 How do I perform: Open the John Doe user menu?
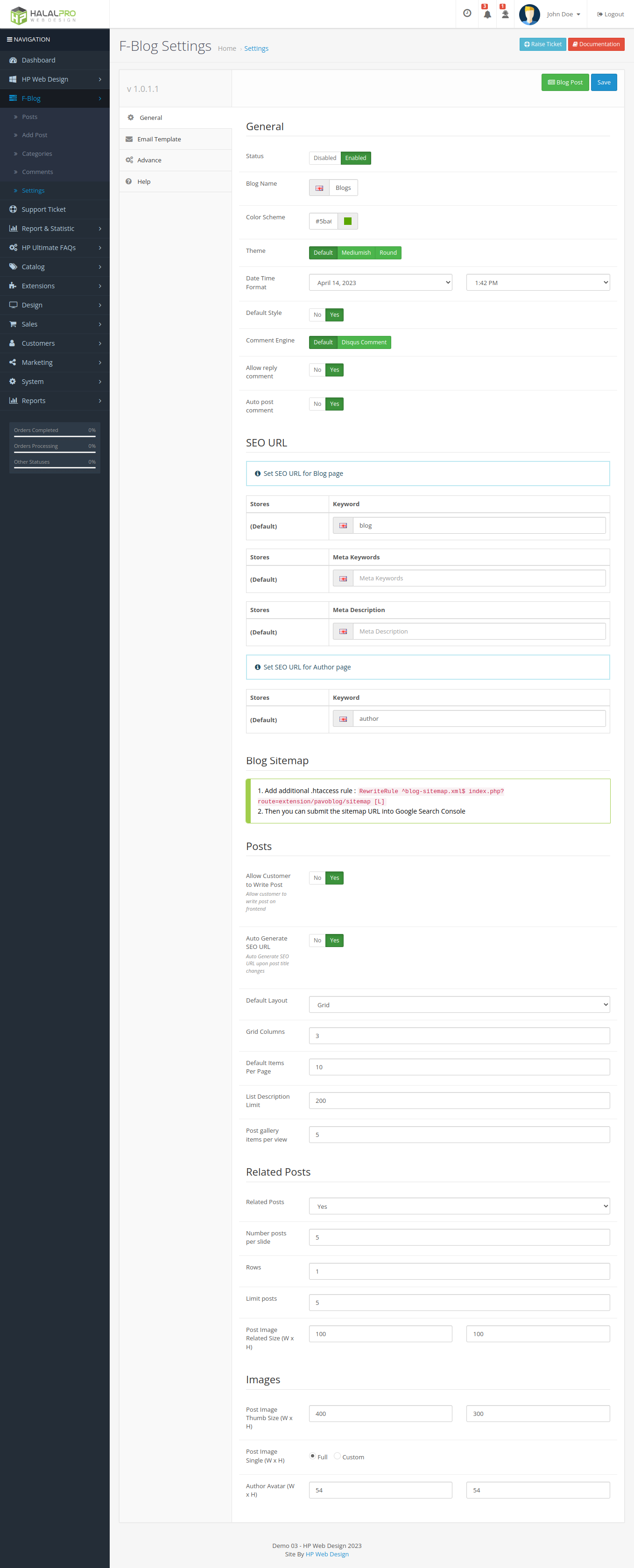[x=564, y=14]
